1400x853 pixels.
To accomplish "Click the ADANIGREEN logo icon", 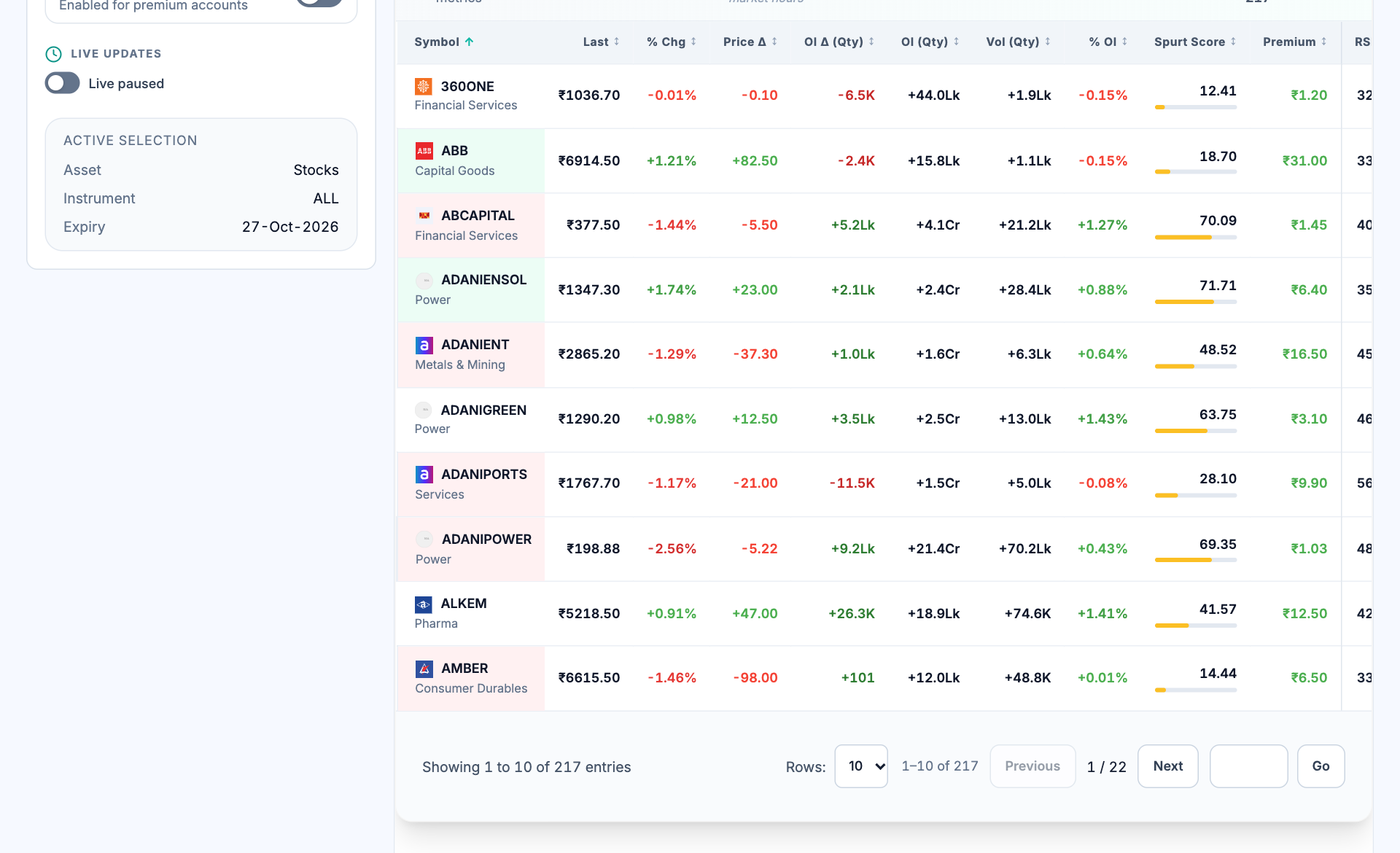I will (424, 410).
